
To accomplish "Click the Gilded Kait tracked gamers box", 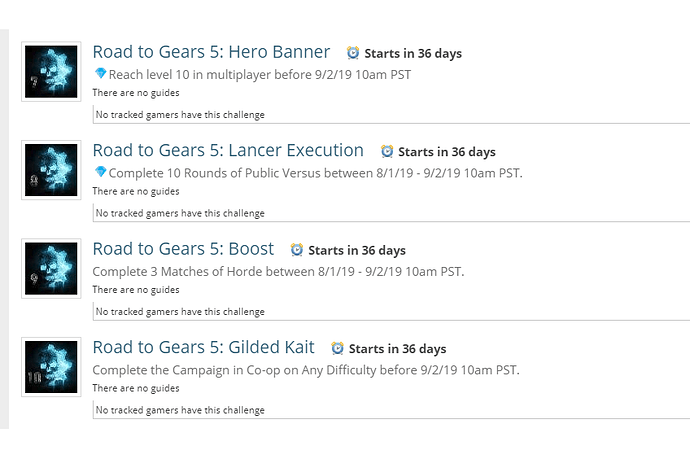I will tap(390, 410).
